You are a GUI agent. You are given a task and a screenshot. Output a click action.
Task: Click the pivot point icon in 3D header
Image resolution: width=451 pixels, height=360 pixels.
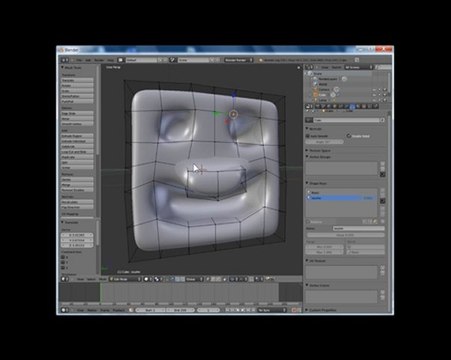pos(156,279)
